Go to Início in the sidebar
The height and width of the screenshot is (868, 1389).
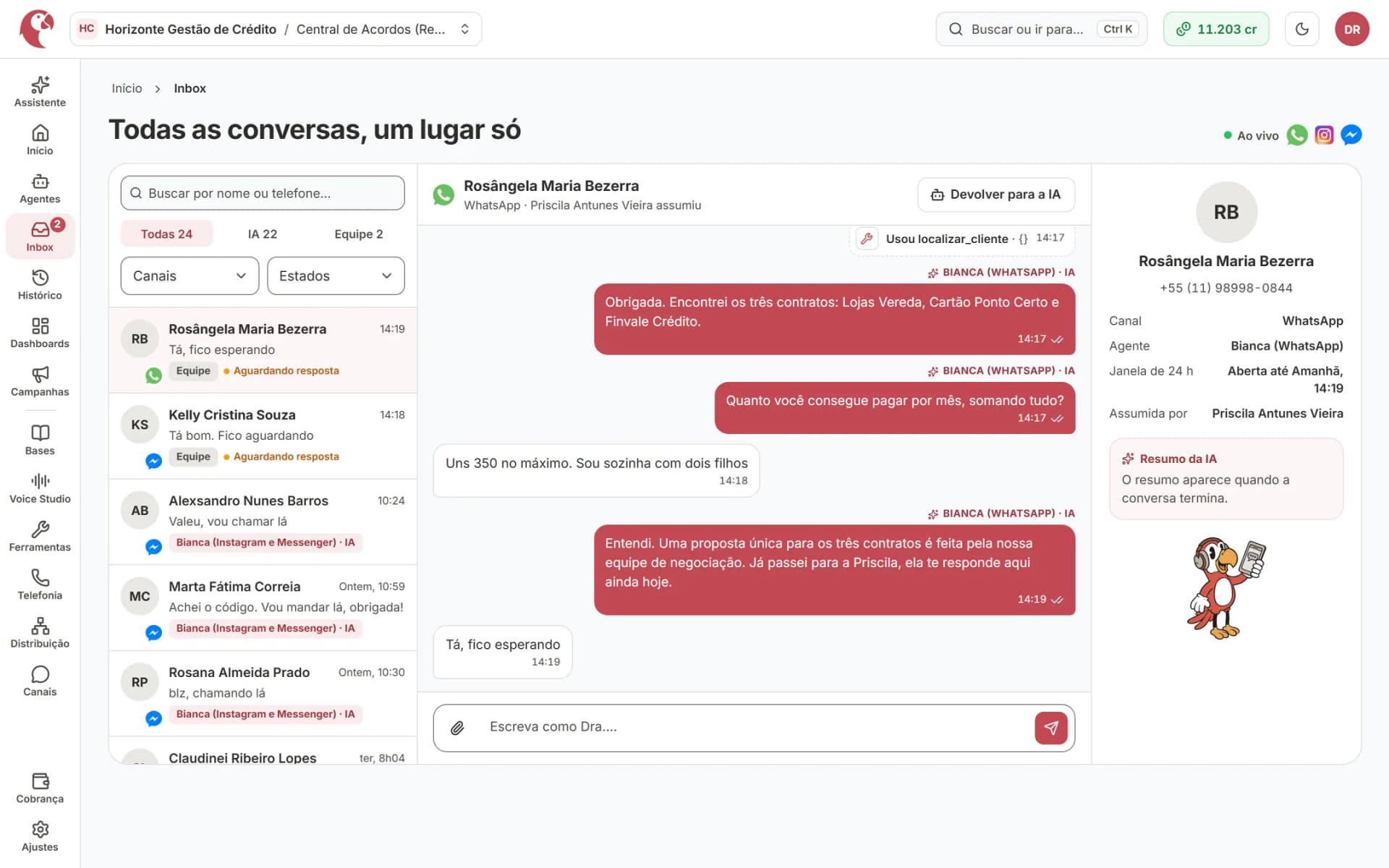[40, 140]
